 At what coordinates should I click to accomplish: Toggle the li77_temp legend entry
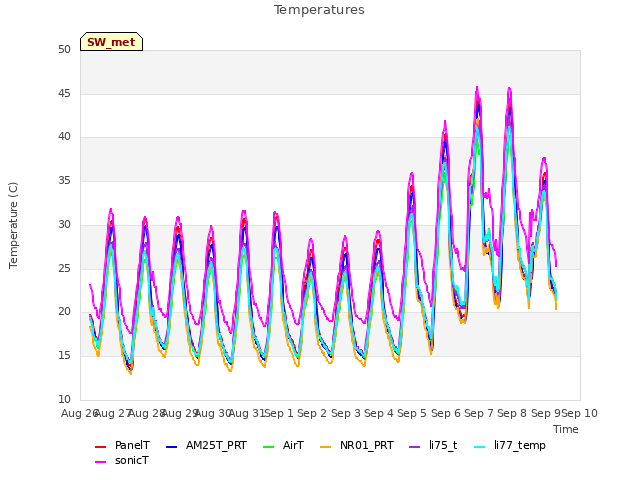click(x=510, y=445)
